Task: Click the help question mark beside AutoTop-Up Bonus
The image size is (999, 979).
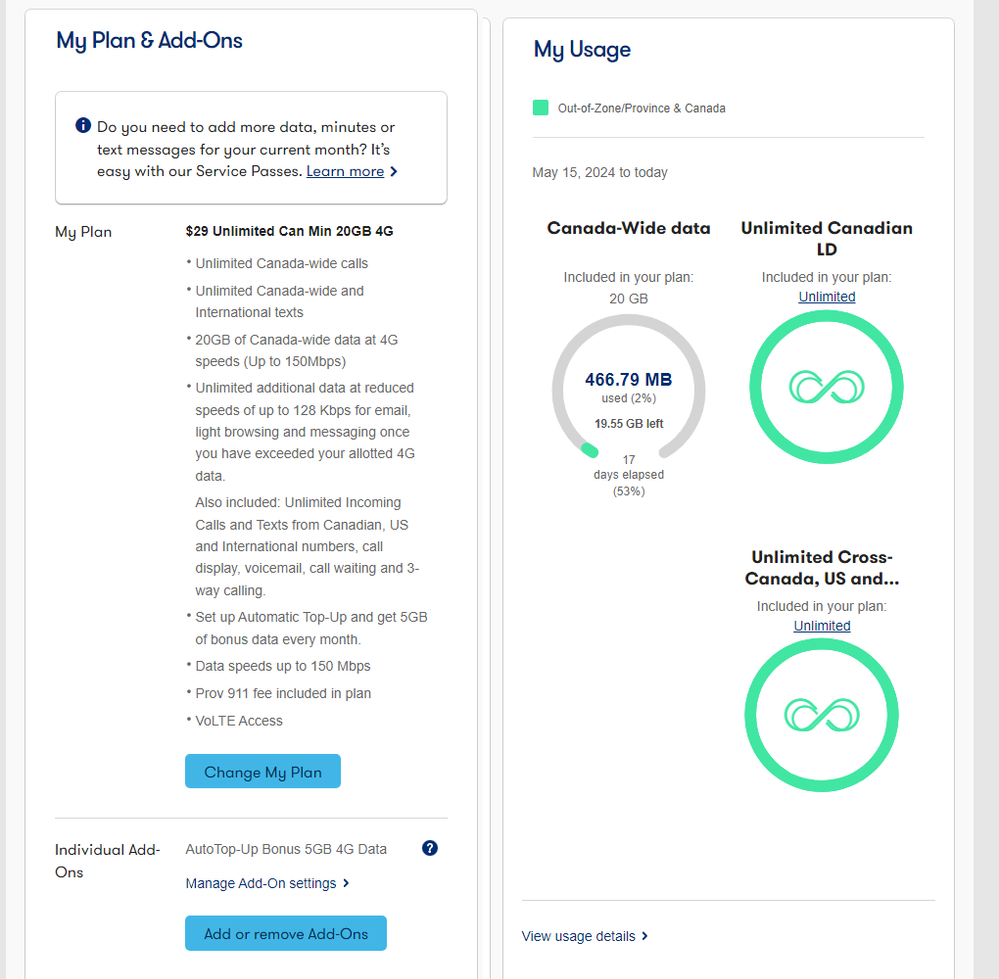Action: point(430,848)
